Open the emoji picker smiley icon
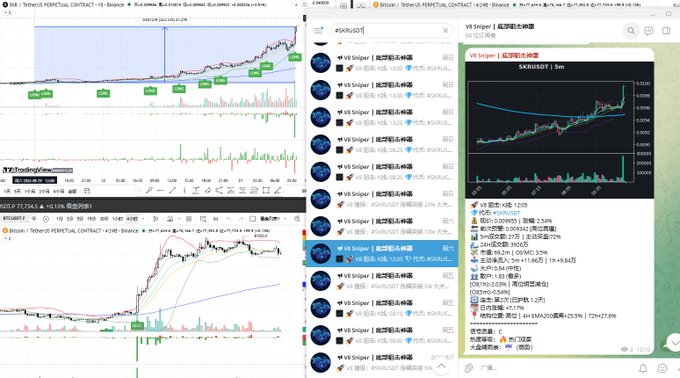Image resolution: width=680 pixels, height=378 pixels. tap(662, 368)
